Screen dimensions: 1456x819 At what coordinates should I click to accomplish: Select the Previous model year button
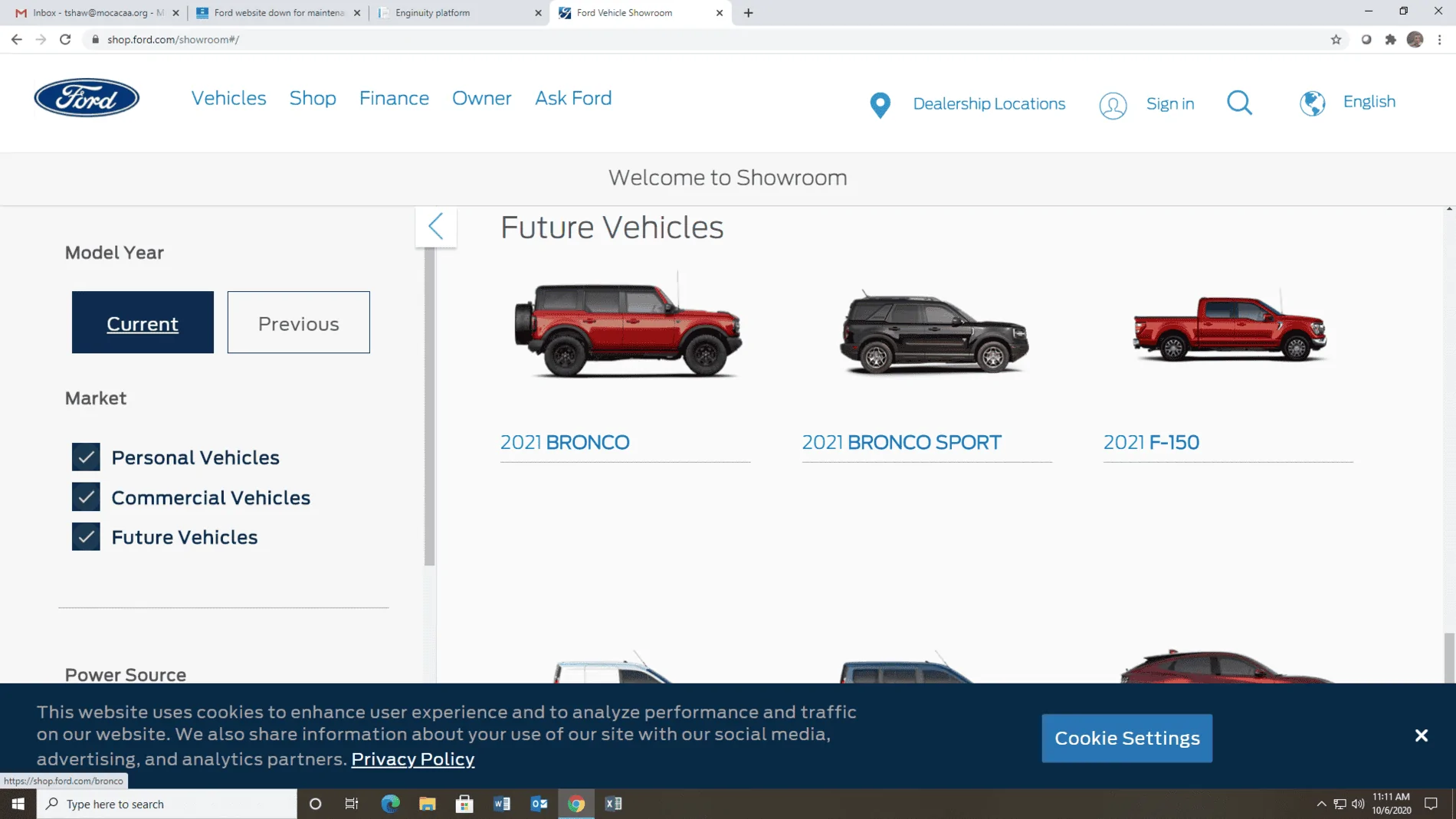point(299,323)
